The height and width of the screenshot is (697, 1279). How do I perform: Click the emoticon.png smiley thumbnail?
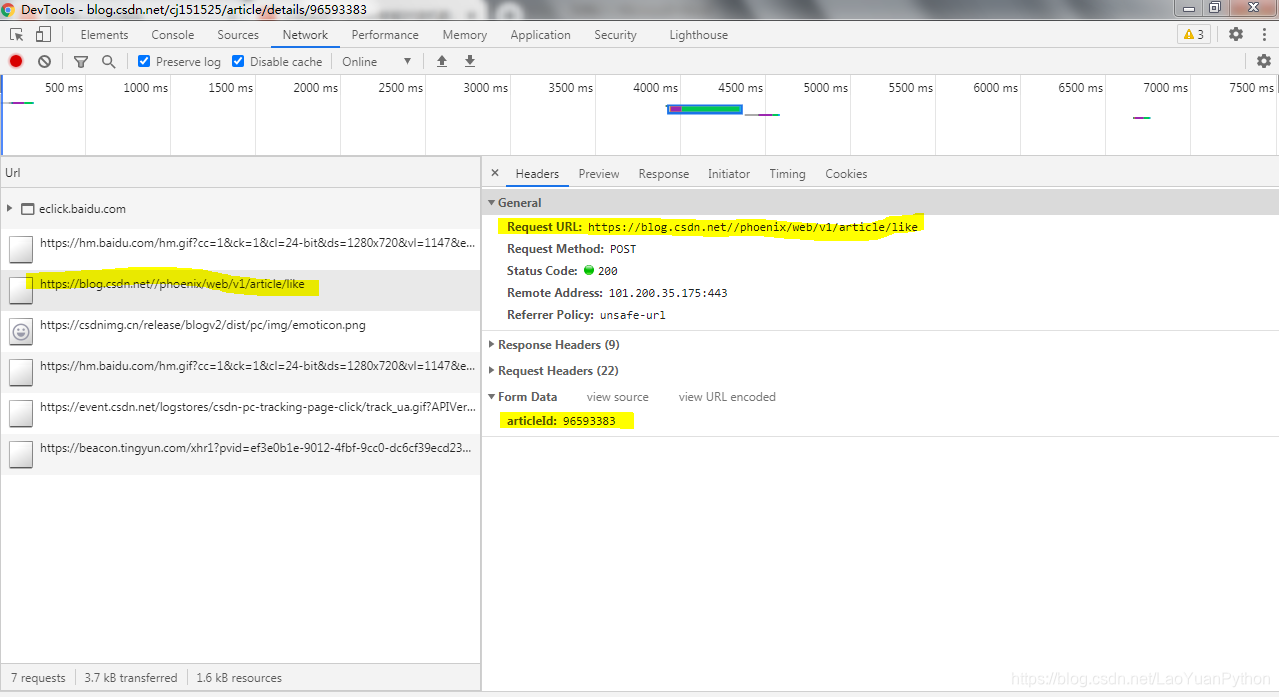[x=21, y=331]
